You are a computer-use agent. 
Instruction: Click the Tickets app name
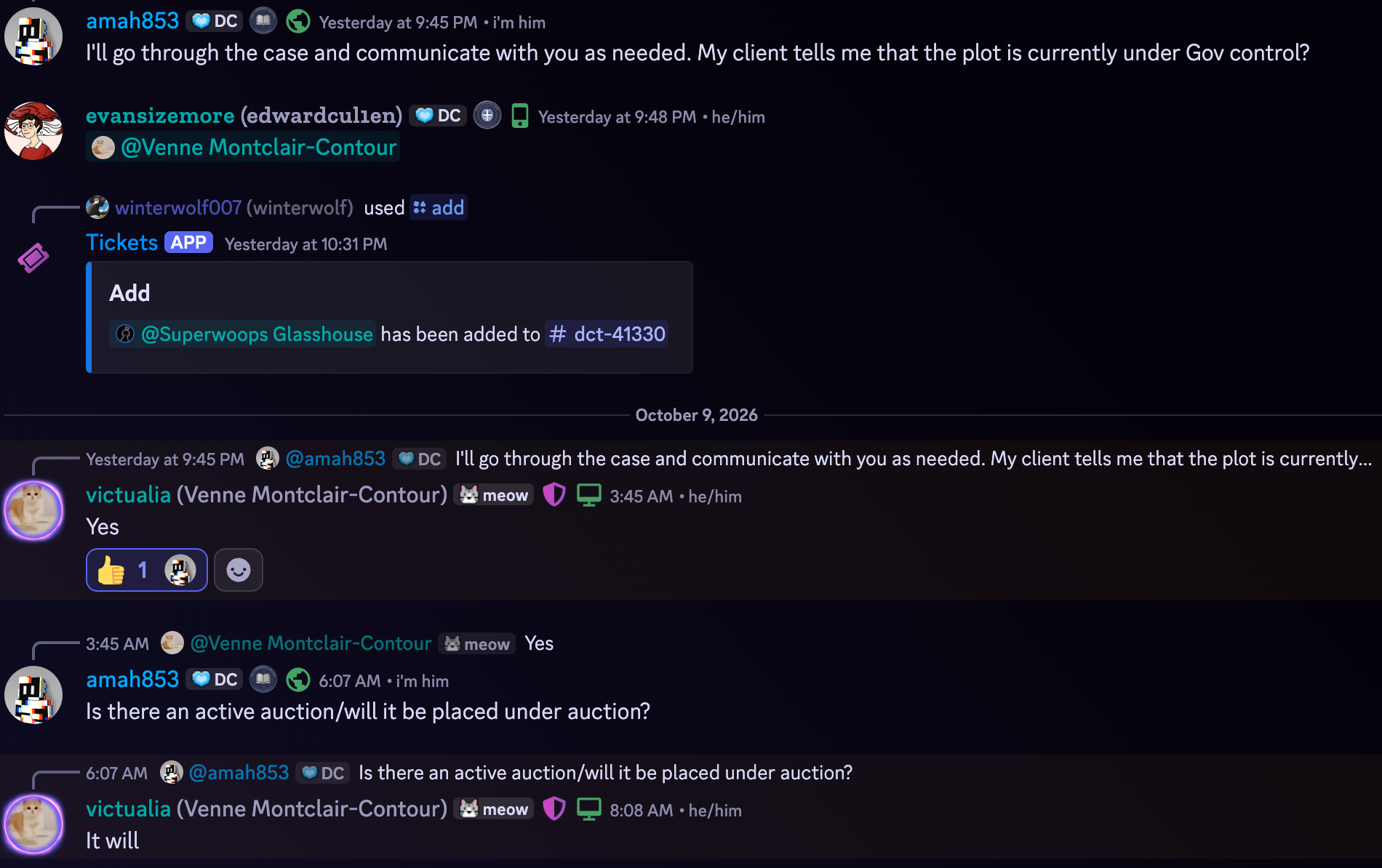[121, 243]
